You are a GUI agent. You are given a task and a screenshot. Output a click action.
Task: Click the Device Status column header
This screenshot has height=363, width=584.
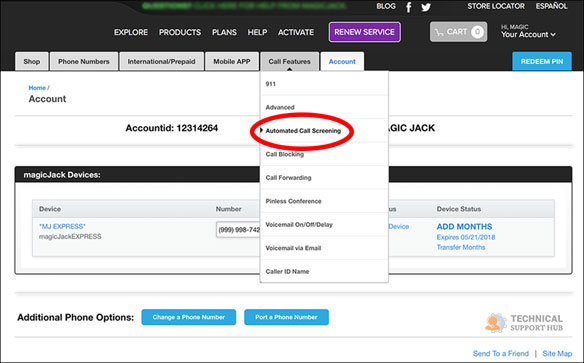tap(458, 209)
